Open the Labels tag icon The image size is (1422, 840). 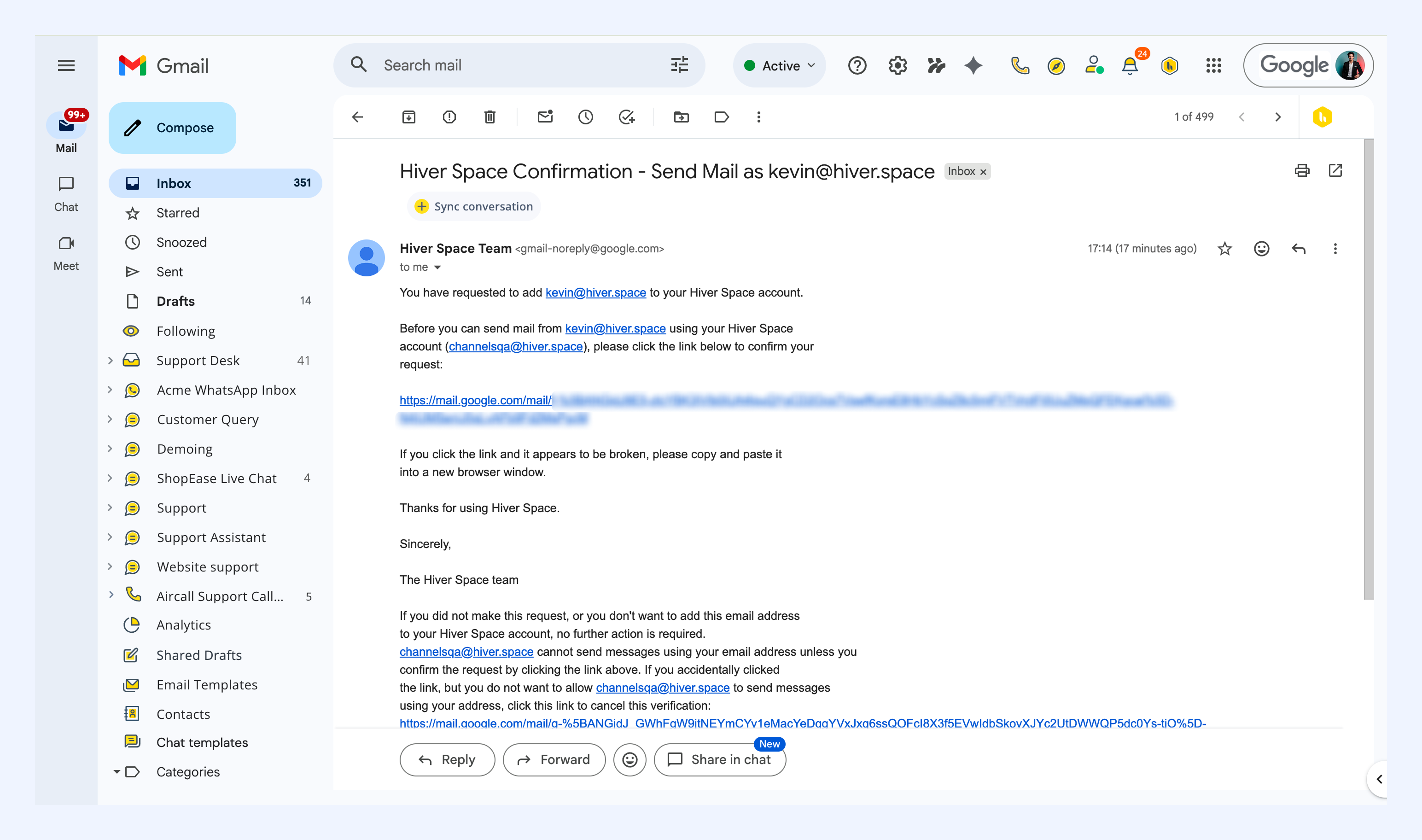(722, 117)
